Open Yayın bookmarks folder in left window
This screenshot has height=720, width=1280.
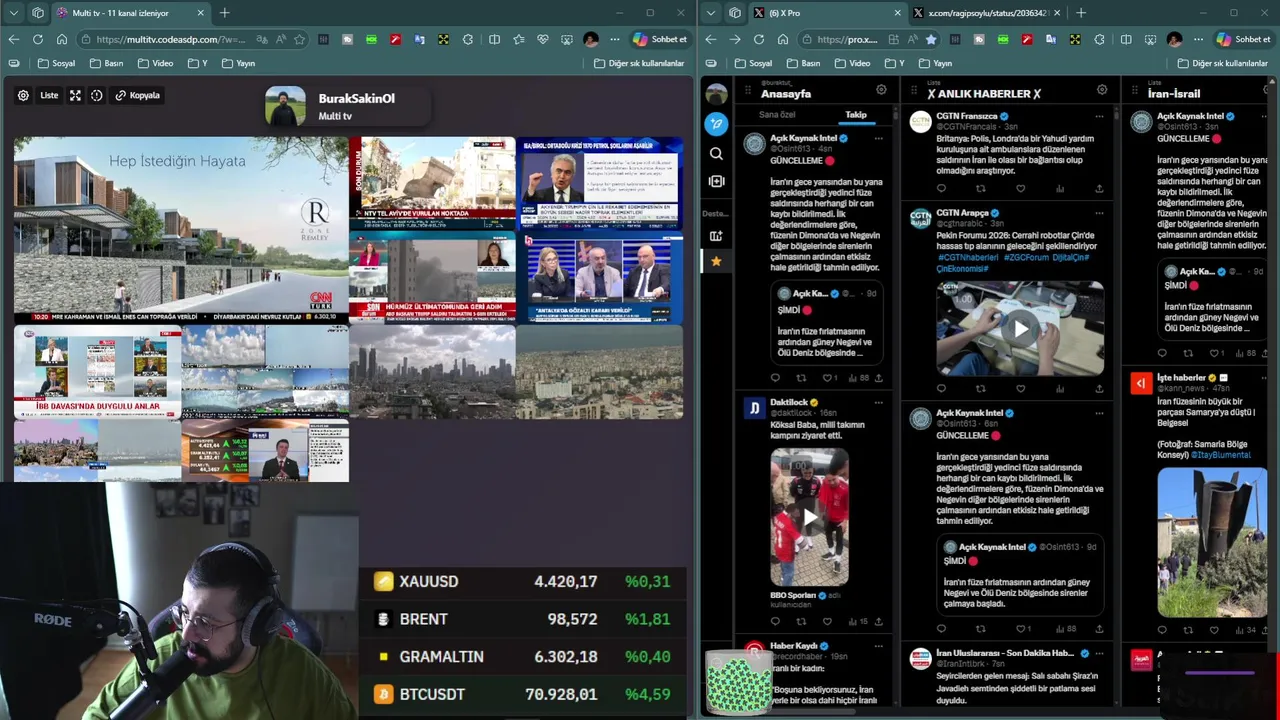236,63
